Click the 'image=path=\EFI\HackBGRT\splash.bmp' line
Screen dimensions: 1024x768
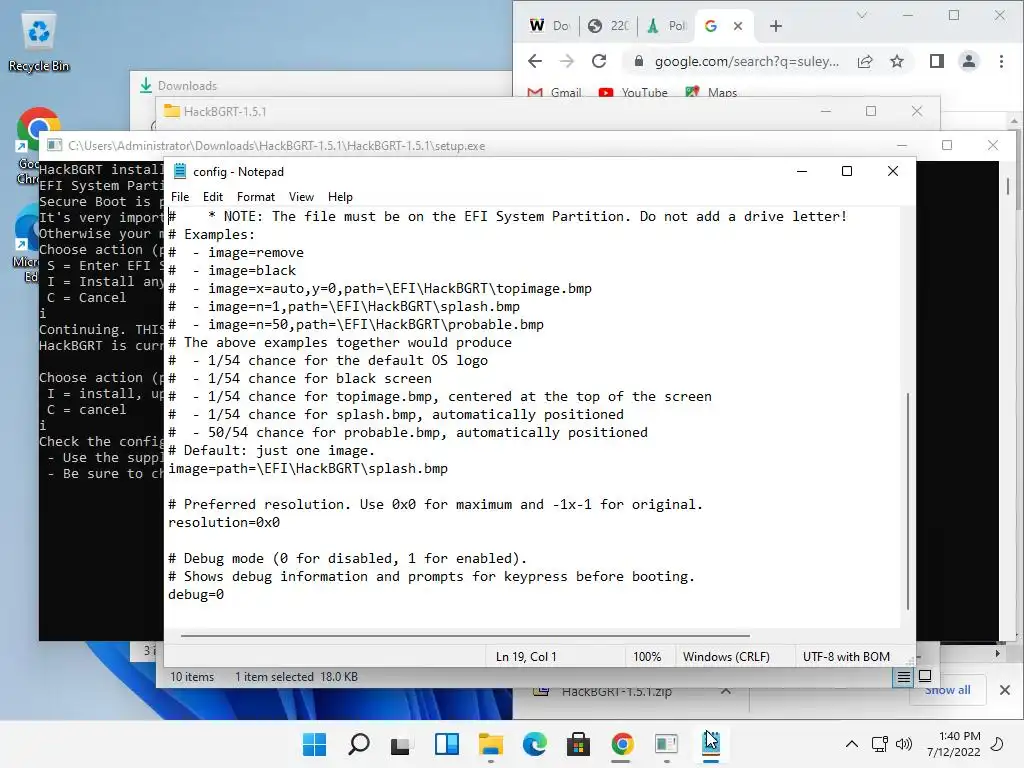(x=308, y=468)
